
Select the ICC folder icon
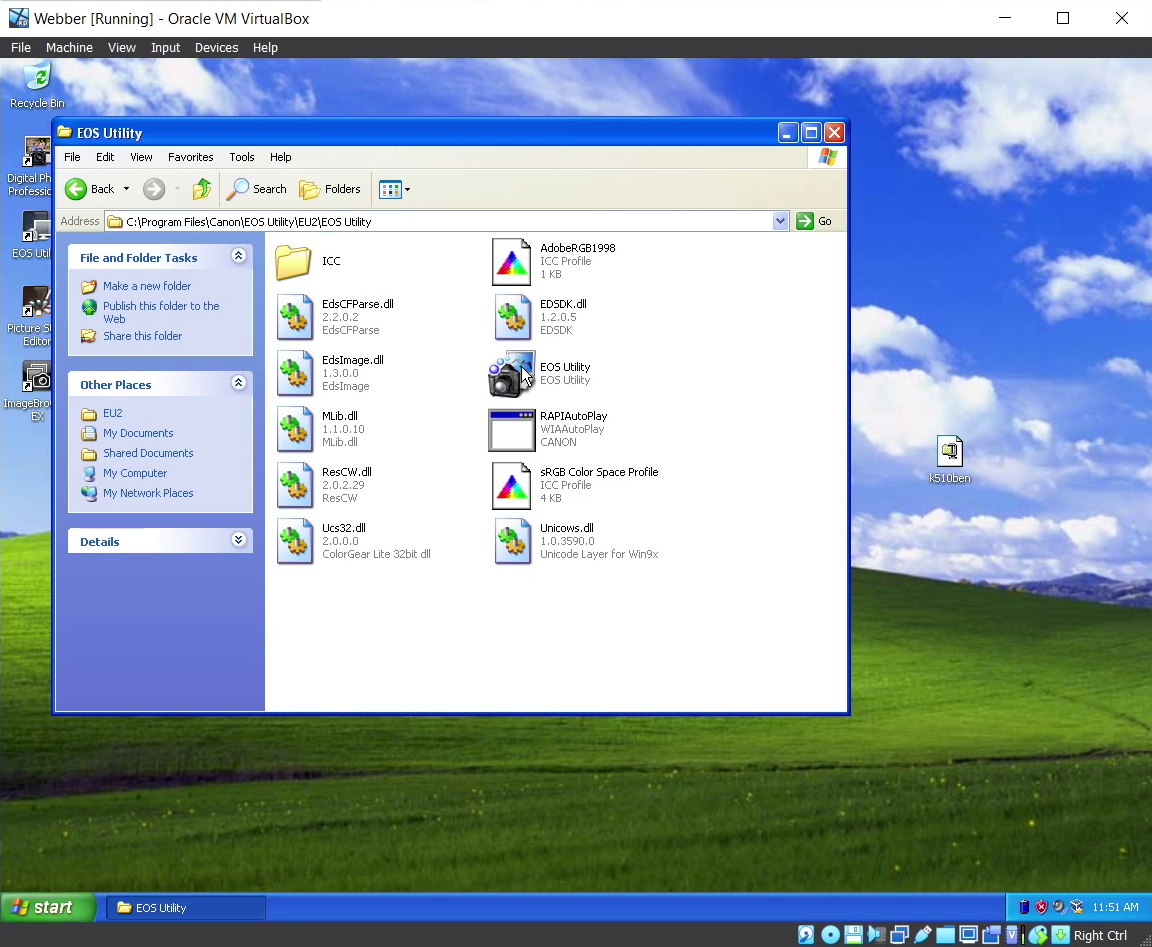coord(294,262)
